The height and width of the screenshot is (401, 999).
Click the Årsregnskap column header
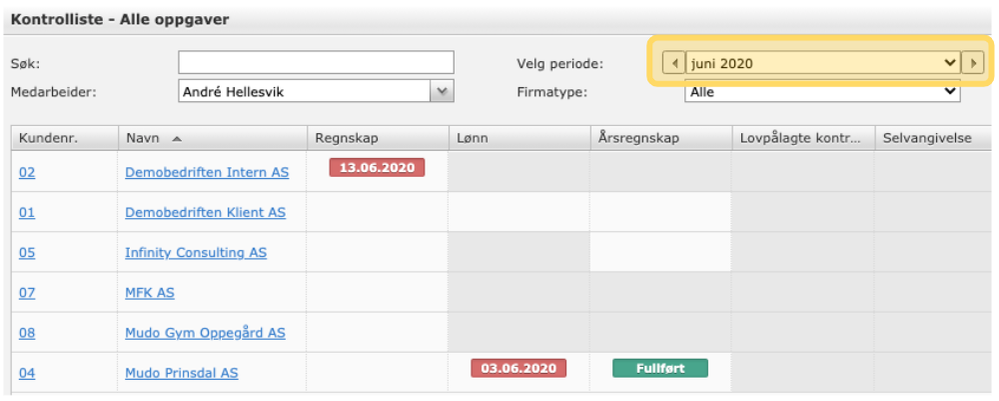pos(638,138)
